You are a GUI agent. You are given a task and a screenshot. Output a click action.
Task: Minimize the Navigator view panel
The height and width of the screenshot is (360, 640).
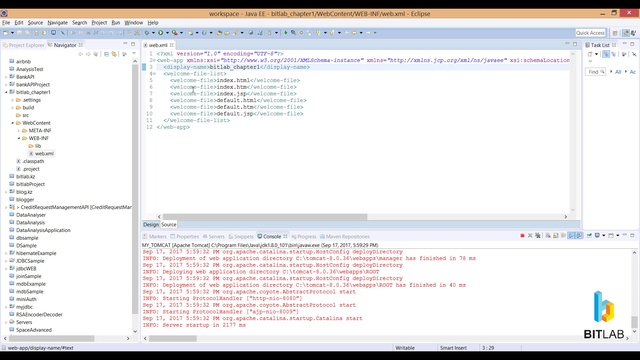tap(125, 44)
